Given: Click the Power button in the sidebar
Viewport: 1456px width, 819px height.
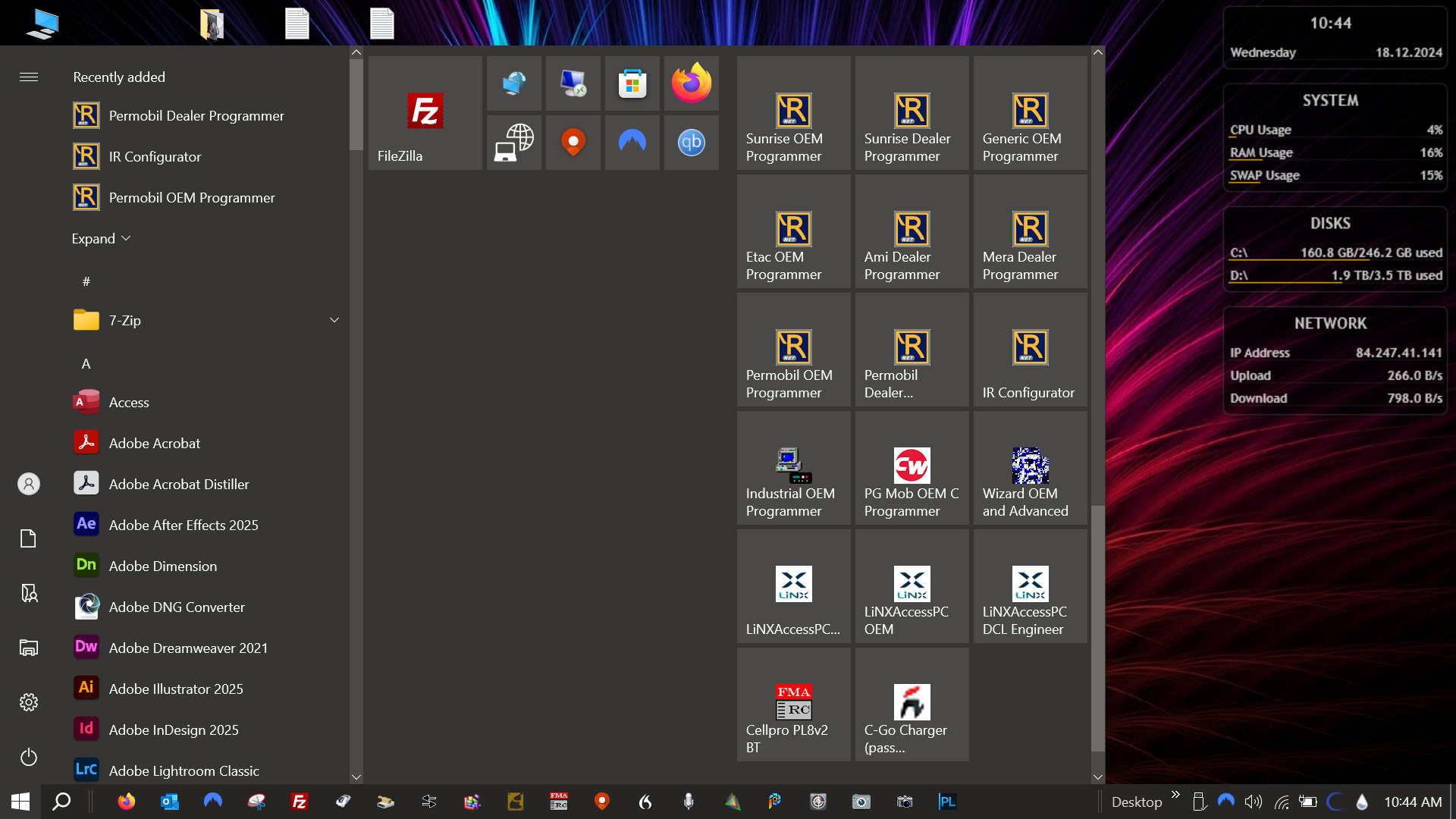Looking at the screenshot, I should pyautogui.click(x=29, y=757).
